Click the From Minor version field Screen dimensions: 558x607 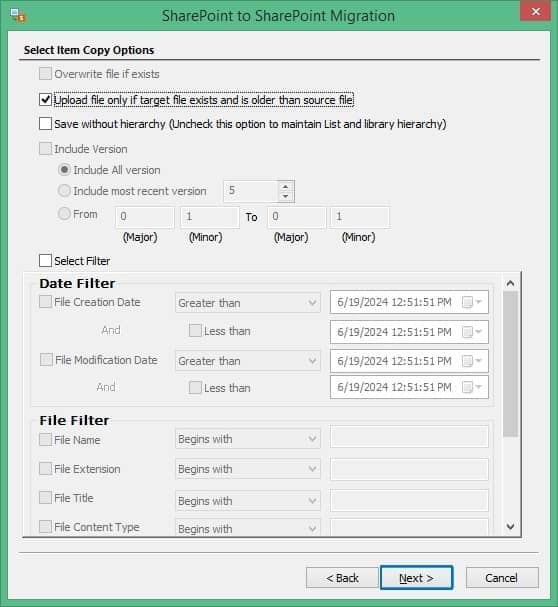(x=209, y=217)
